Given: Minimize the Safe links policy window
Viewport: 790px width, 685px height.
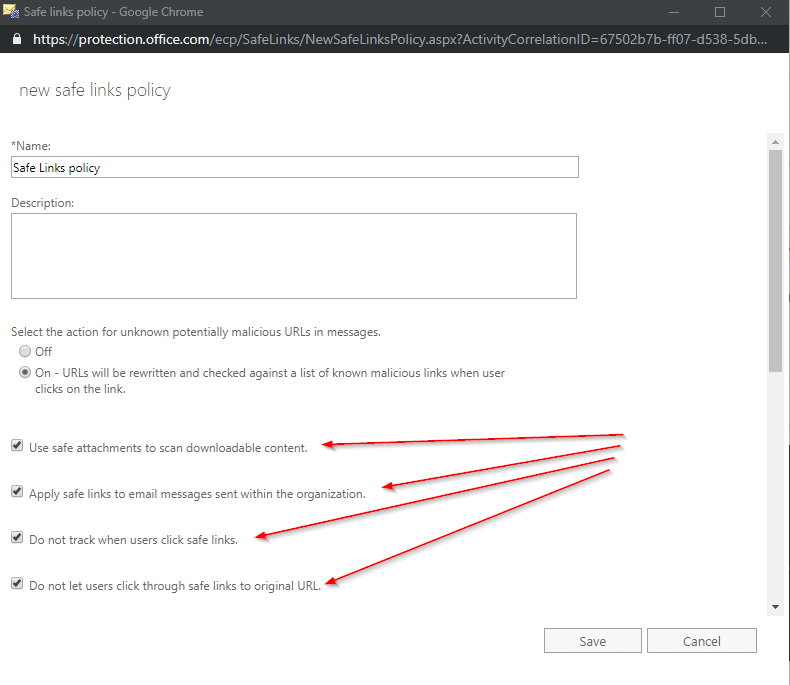Looking at the screenshot, I should (x=673, y=12).
